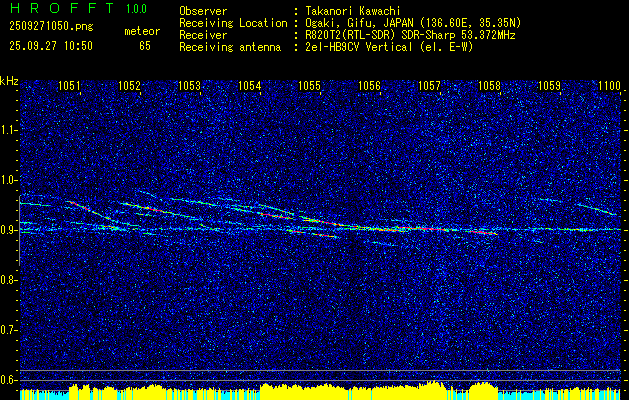Click the 1054 time marker
This screenshot has width=629, height=400.
(250, 85)
